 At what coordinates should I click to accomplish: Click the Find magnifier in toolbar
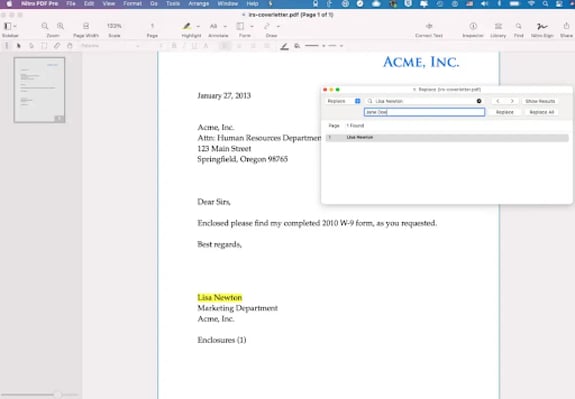point(519,26)
